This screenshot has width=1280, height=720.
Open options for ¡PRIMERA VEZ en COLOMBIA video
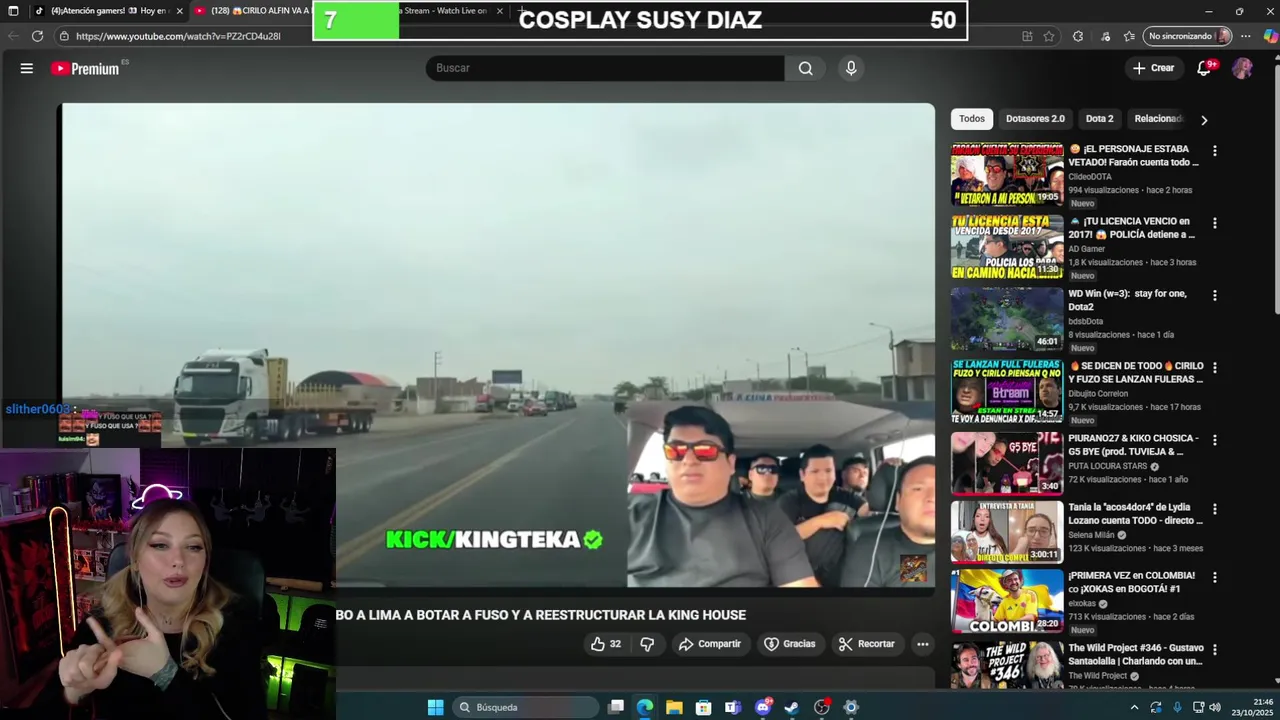coord(1215,578)
